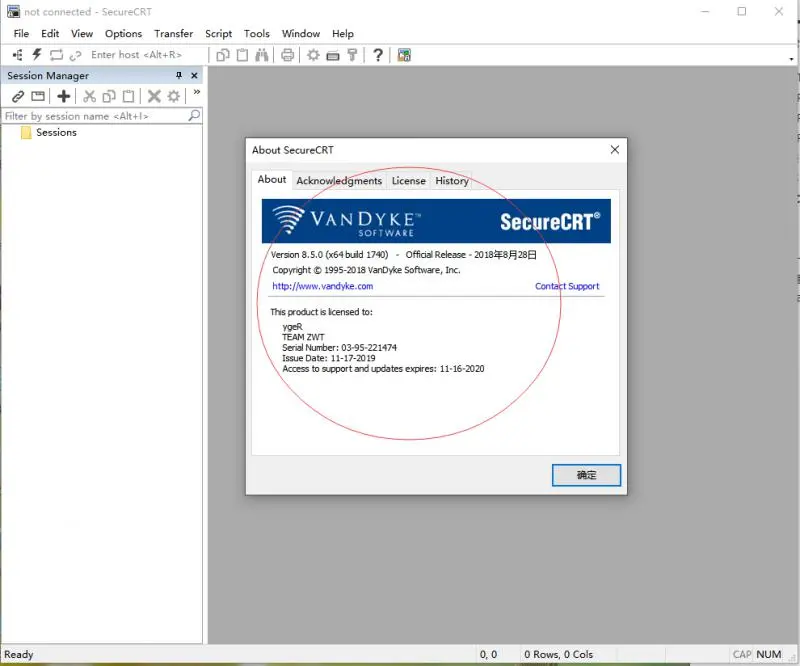Screen dimensions: 800x666
Task: Click the Help question mark icon
Action: point(378,55)
